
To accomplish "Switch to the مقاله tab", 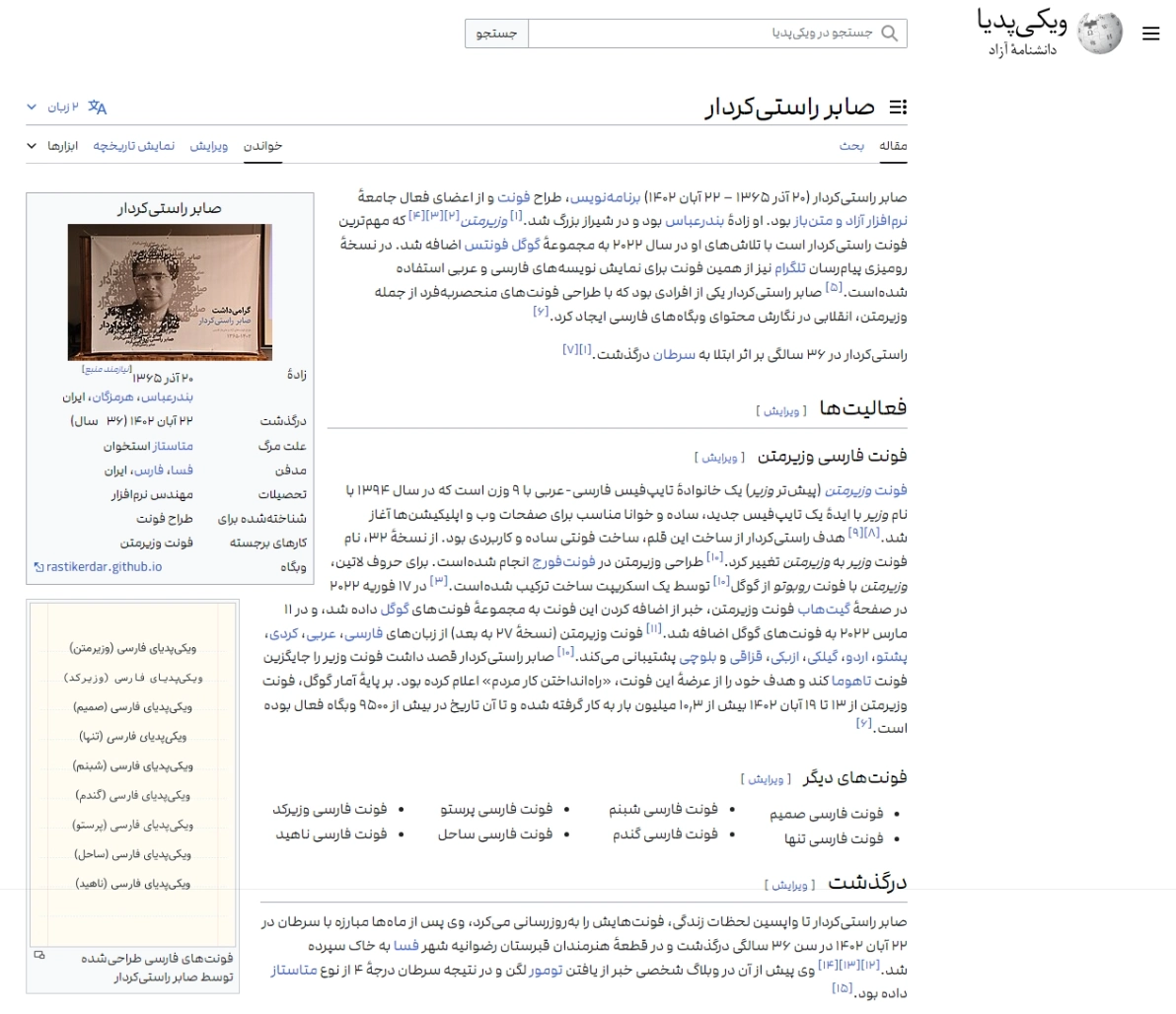I will click(893, 146).
